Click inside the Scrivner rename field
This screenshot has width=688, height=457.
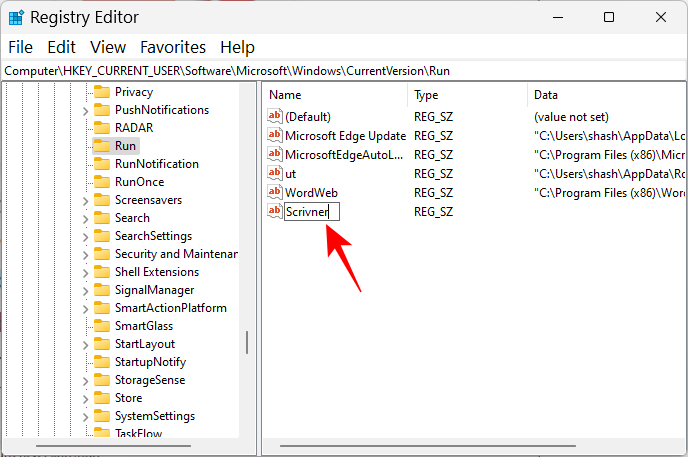point(312,211)
